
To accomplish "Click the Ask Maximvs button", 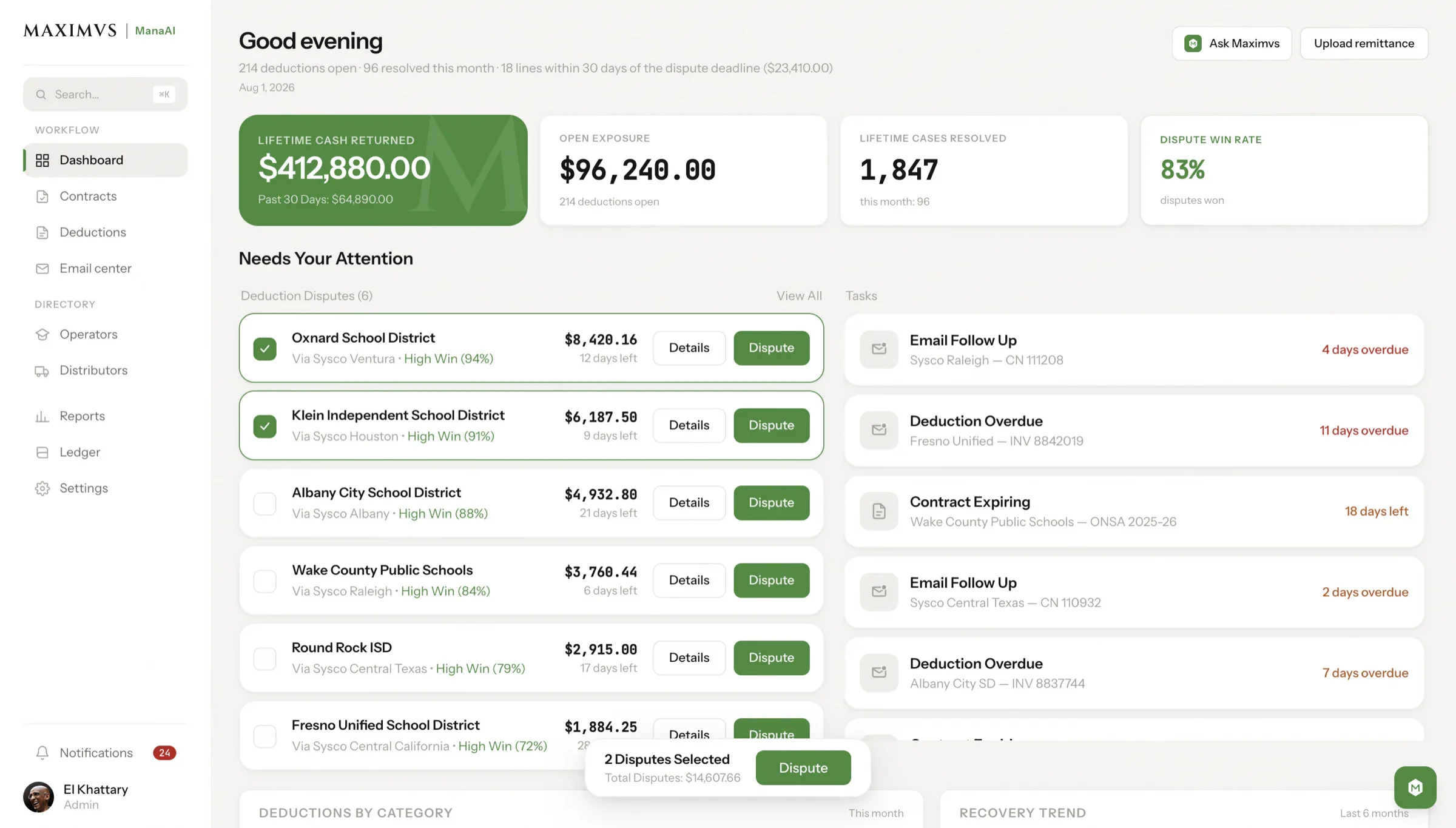I will pos(1232,43).
